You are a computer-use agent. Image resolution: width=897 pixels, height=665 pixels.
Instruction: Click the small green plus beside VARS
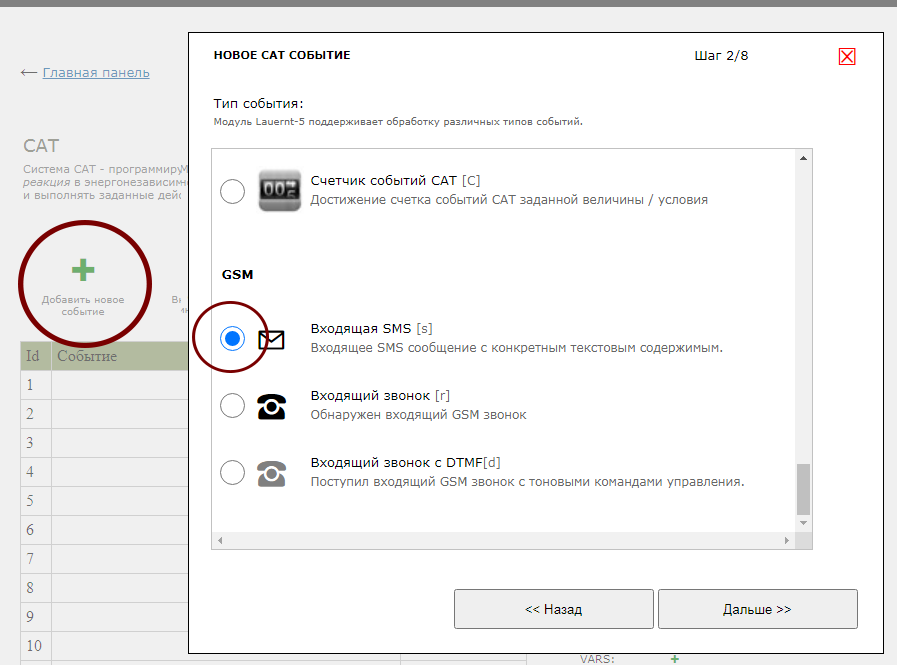pyautogui.click(x=674, y=659)
